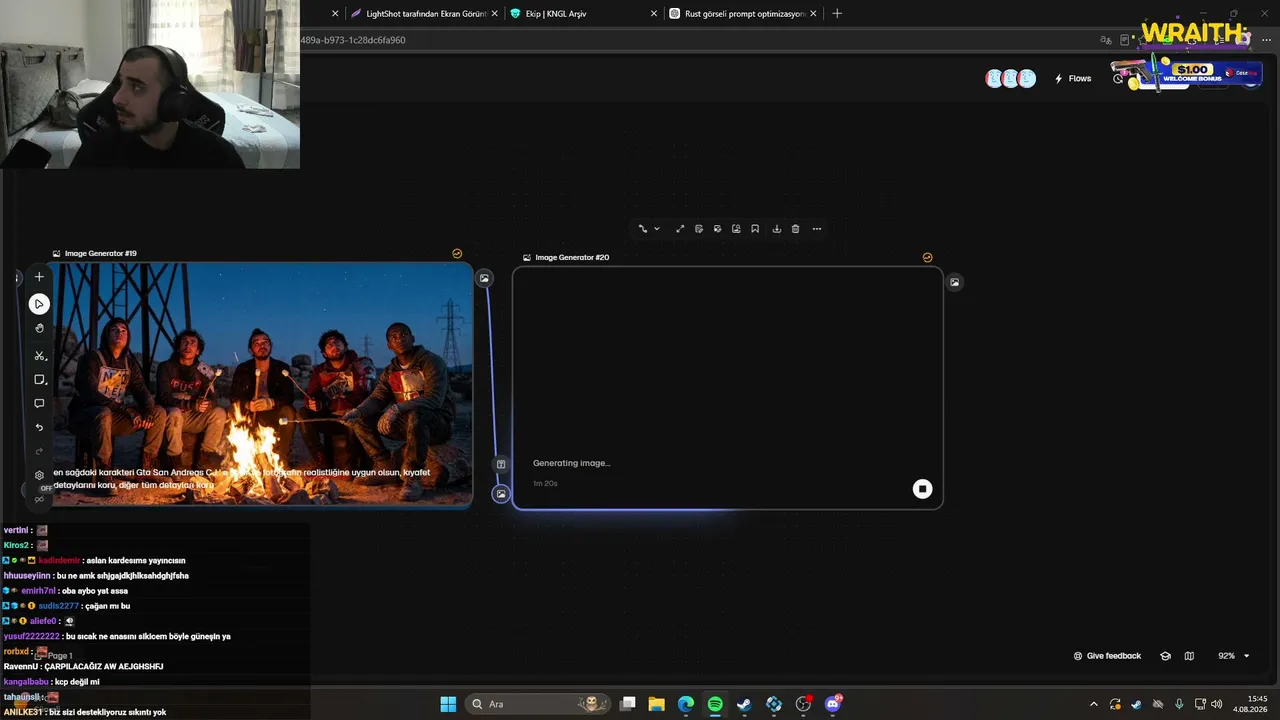
Task: Click Give feedback link
Action: [x=1107, y=656]
